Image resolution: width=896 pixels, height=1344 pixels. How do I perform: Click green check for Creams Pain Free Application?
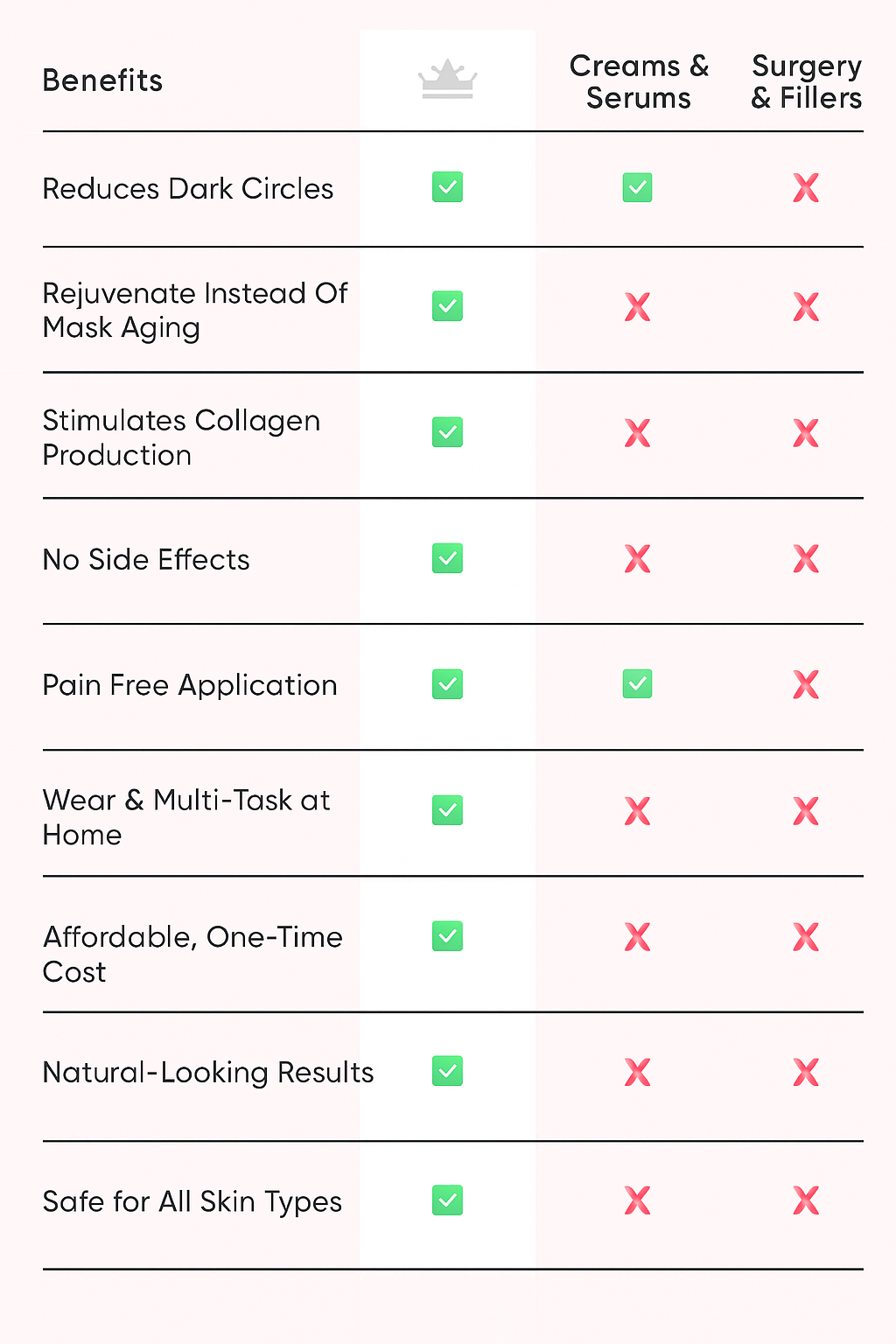[x=637, y=683]
